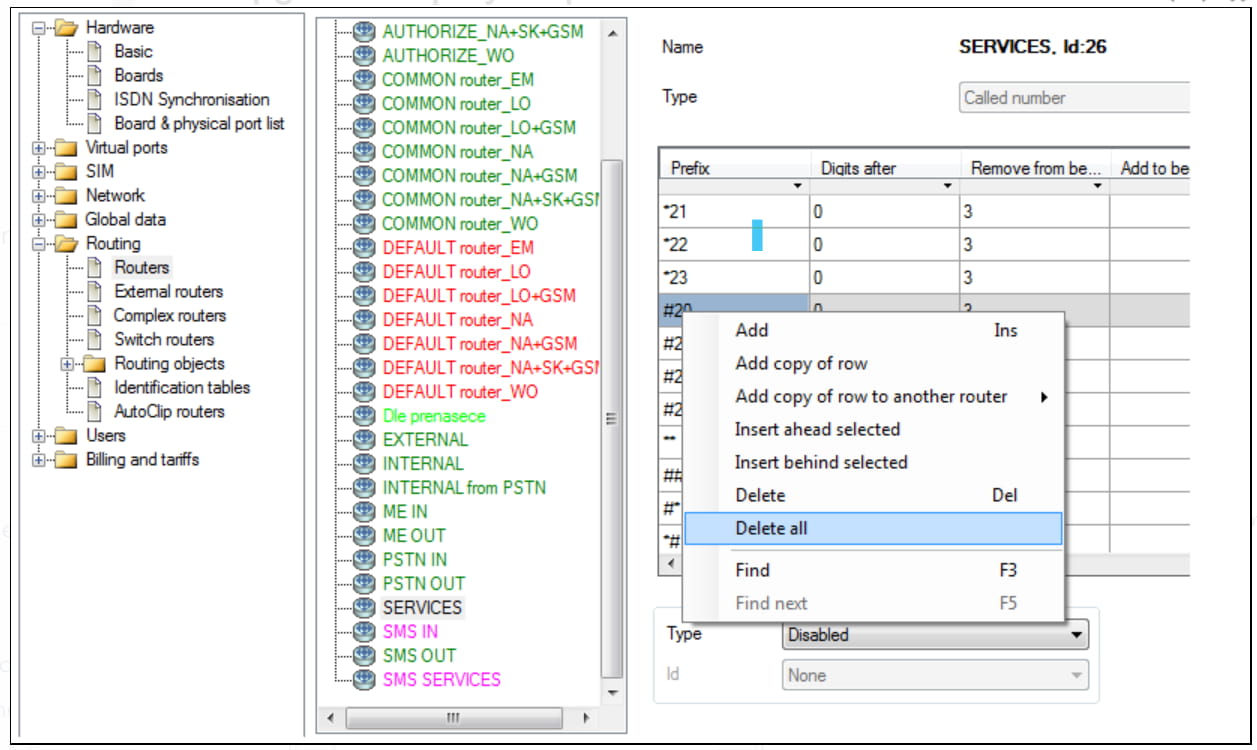Select Board & physical port list item
This screenshot has width=1257, height=750.
click(x=199, y=123)
